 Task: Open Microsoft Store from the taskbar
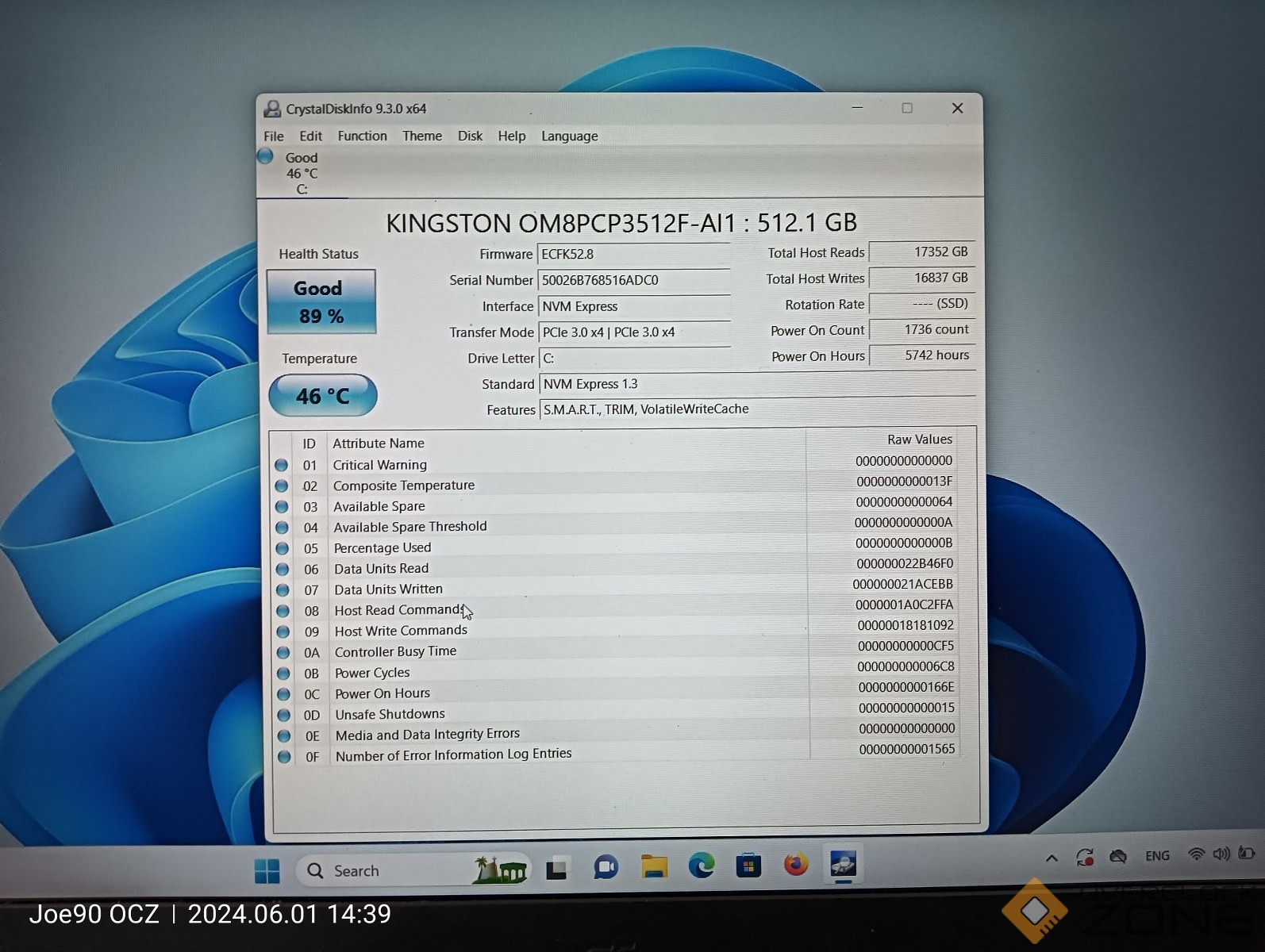748,865
